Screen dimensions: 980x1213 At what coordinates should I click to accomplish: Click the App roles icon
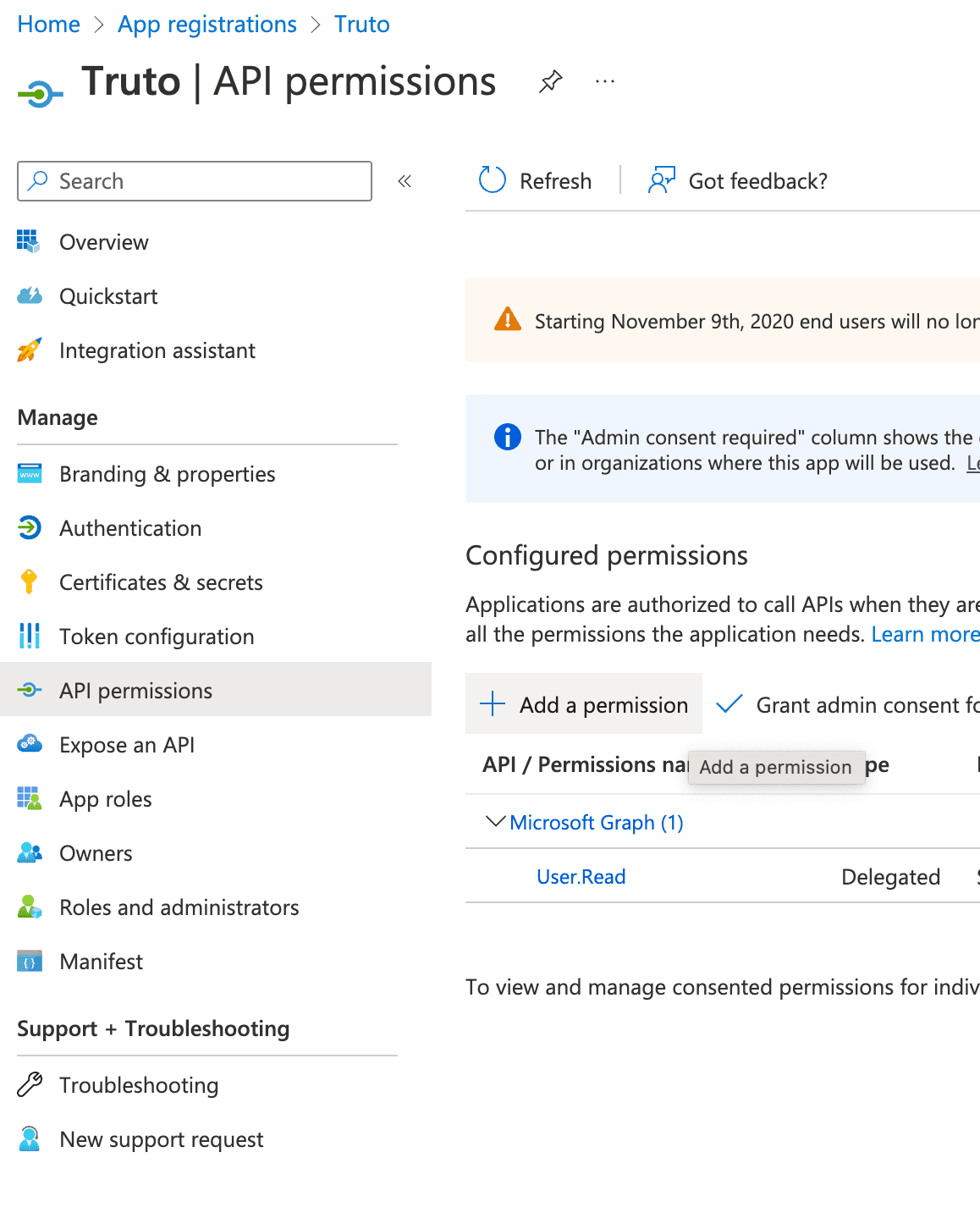[x=28, y=798]
